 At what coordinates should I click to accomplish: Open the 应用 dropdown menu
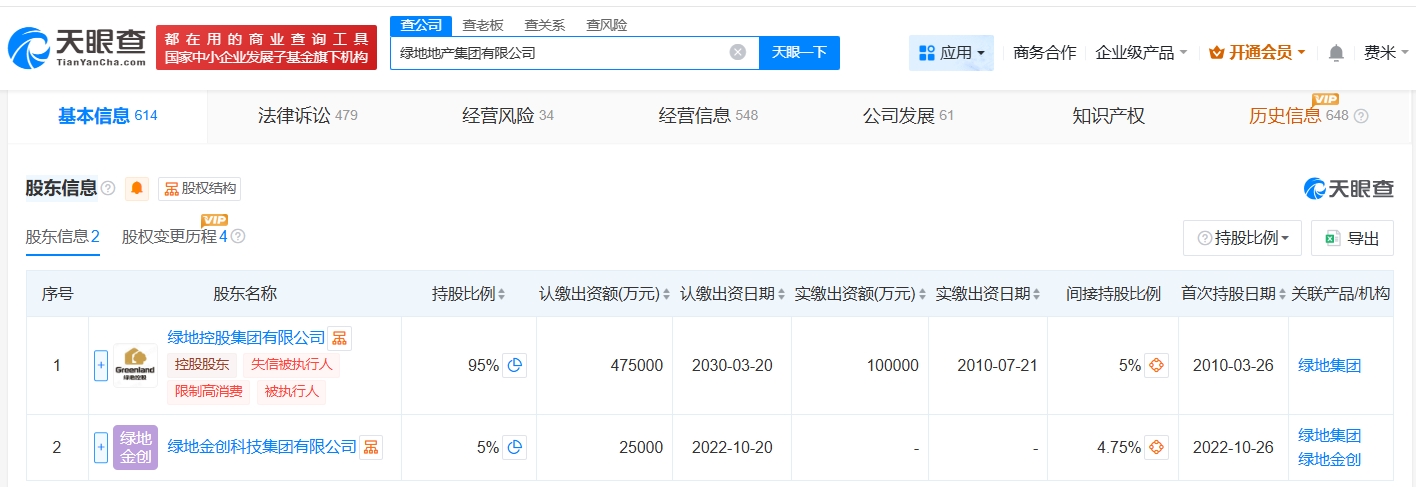(951, 53)
